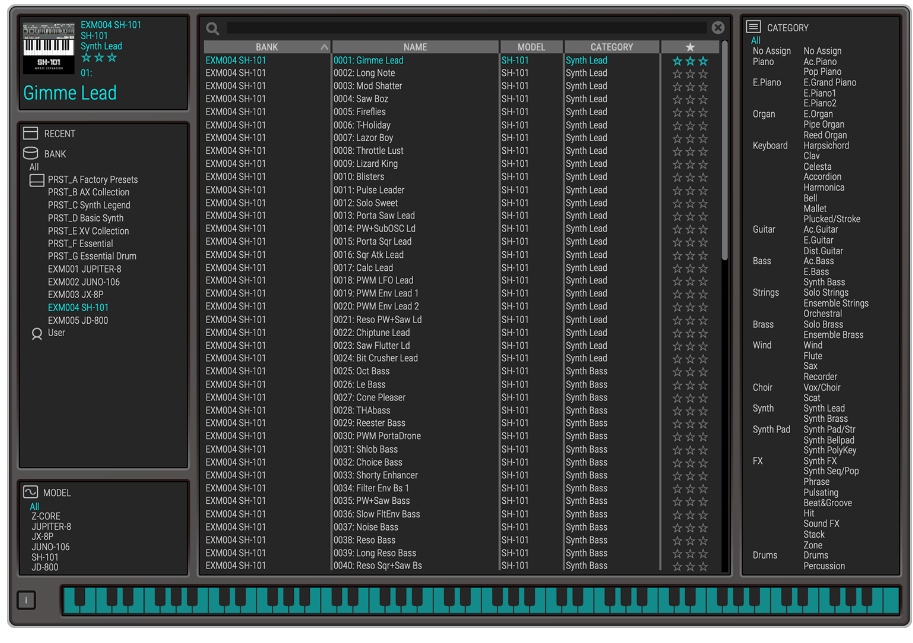Set star rating for 0030: PWM PortaDrone
913x643 pixels.
pos(690,436)
